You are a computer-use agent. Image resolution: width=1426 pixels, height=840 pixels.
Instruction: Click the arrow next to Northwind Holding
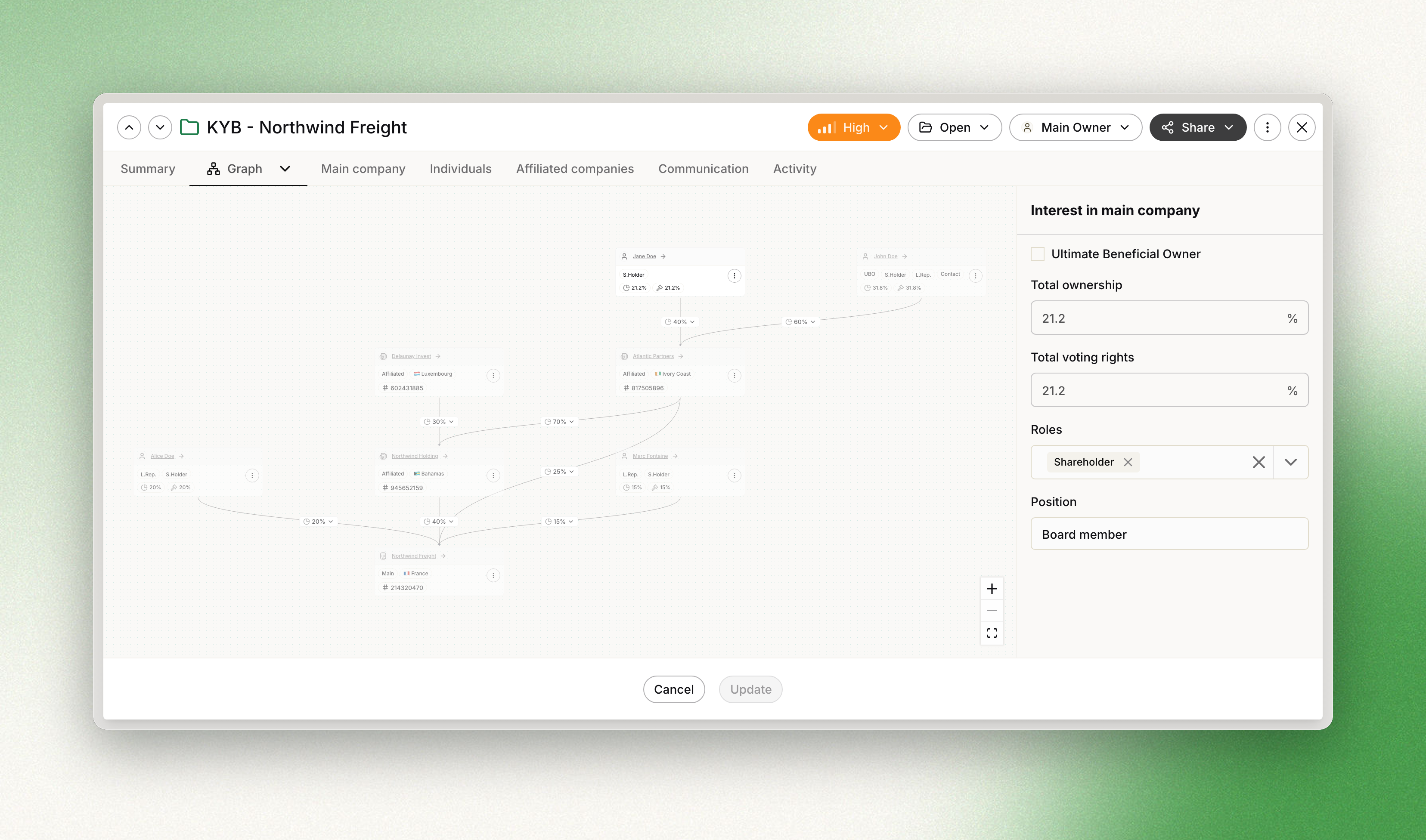tap(445, 456)
